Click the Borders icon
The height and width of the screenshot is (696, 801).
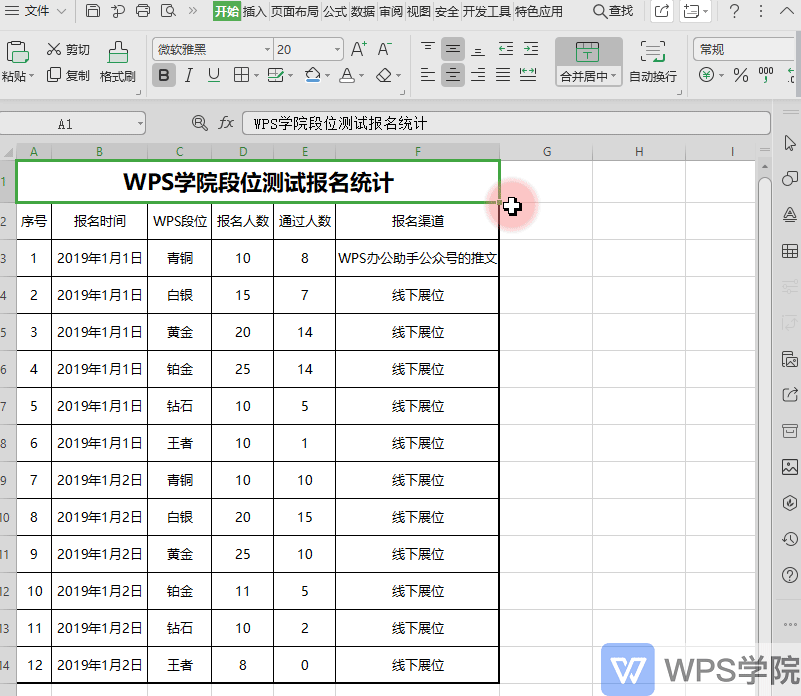click(241, 76)
